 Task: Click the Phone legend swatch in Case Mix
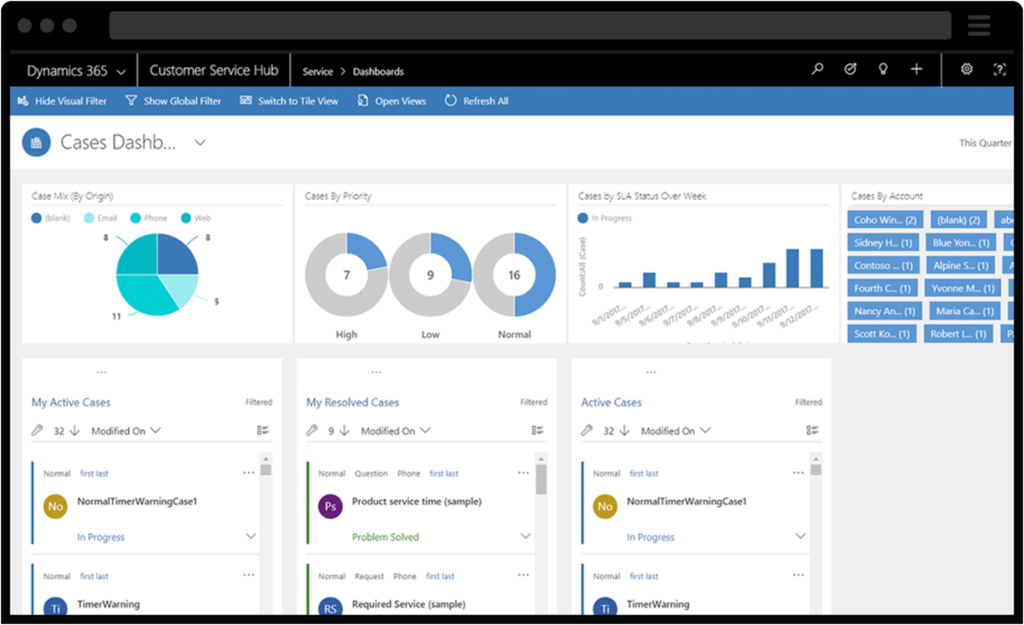tap(135, 218)
